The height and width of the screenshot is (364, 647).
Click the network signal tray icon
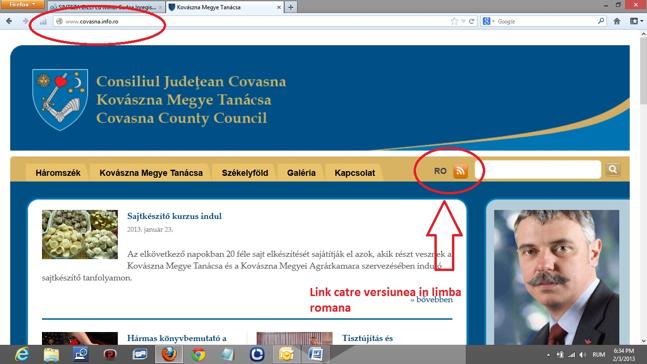click(x=571, y=355)
